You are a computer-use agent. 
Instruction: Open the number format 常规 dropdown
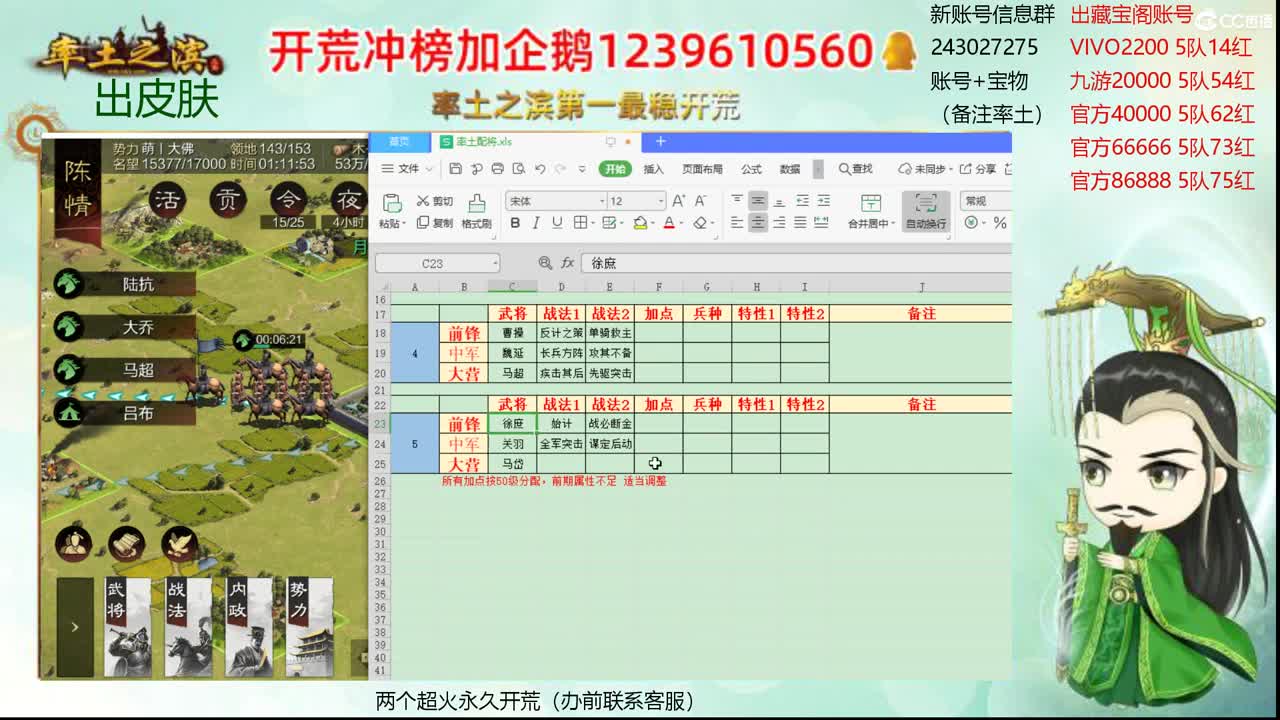tap(985, 201)
